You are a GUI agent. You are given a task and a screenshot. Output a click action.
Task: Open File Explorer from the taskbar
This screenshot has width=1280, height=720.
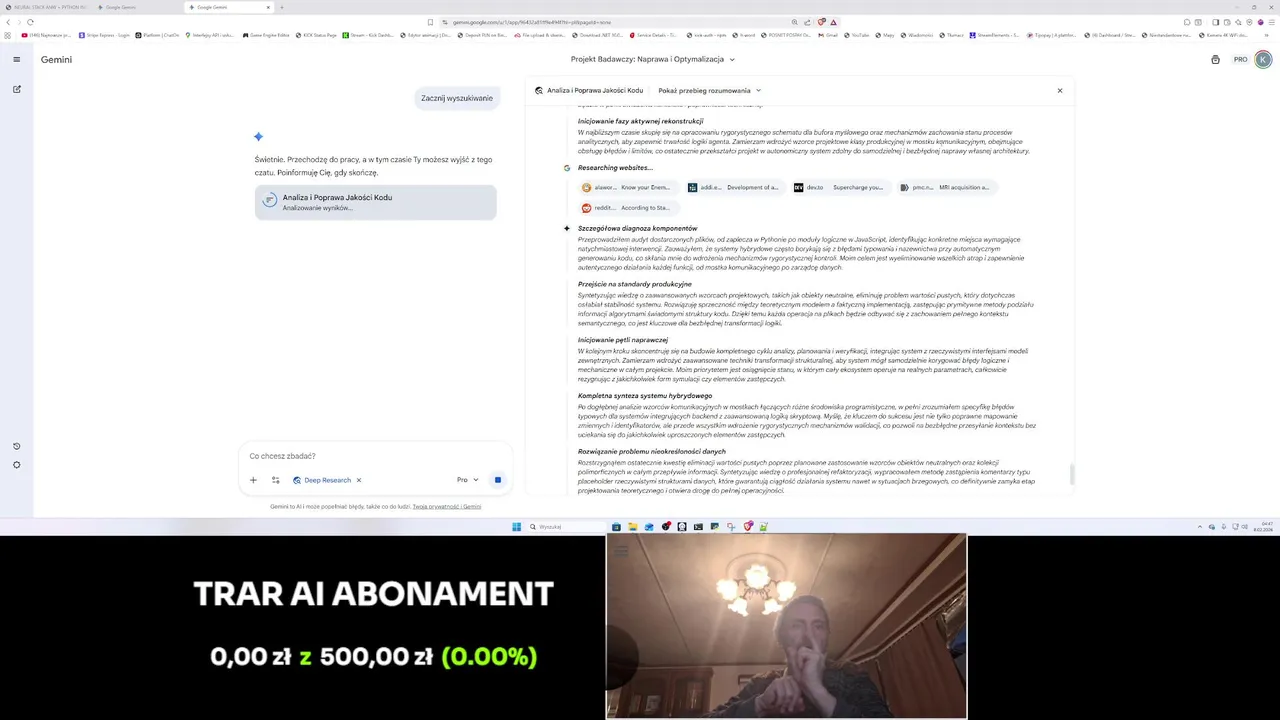tap(633, 527)
